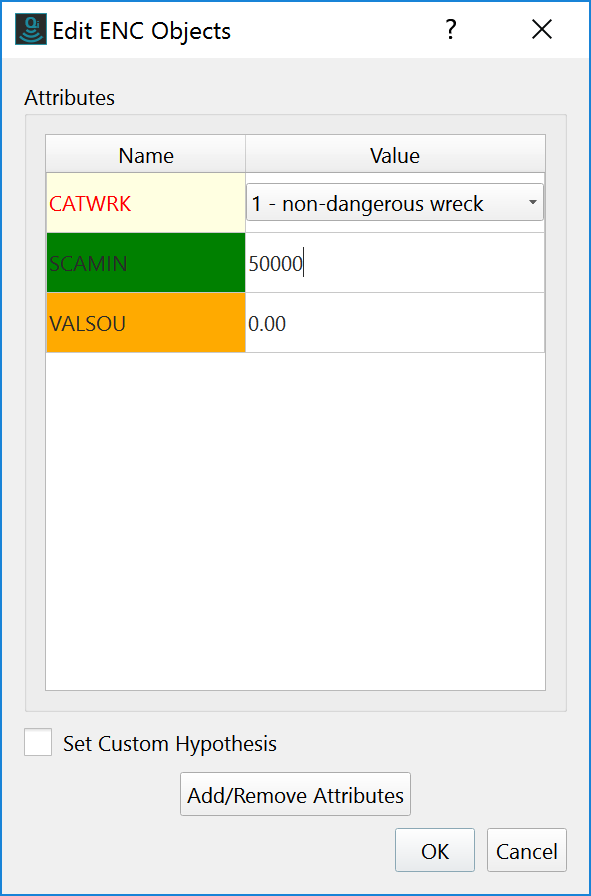Select the VALSOU value cell 0.00

pos(395,323)
